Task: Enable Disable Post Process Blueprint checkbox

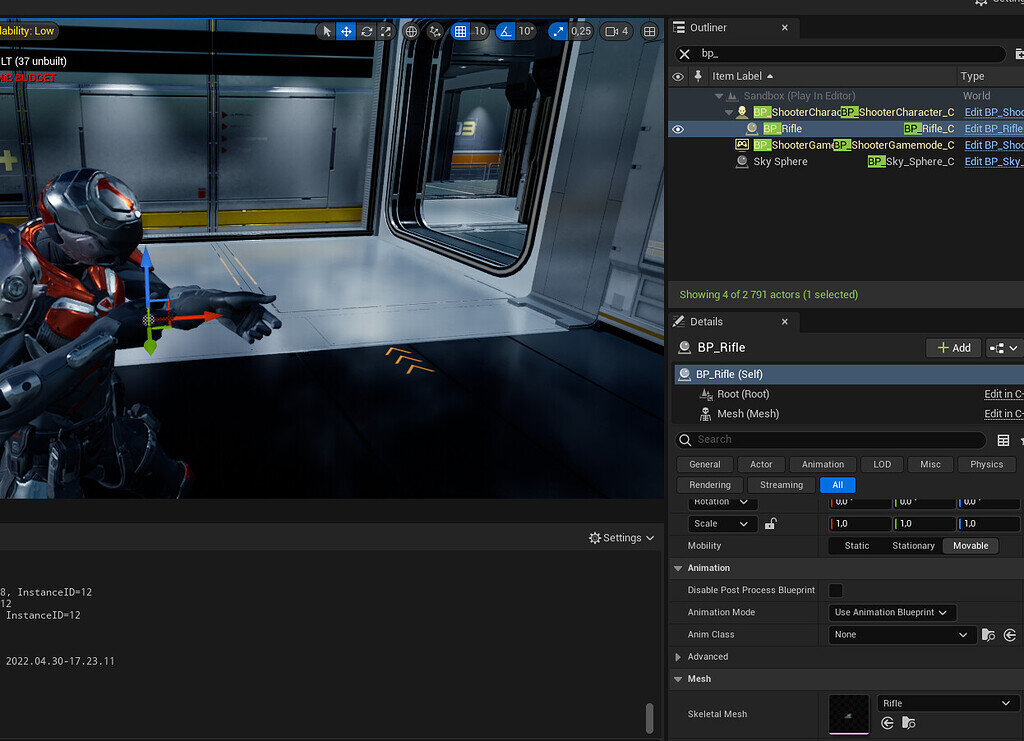Action: (836, 590)
